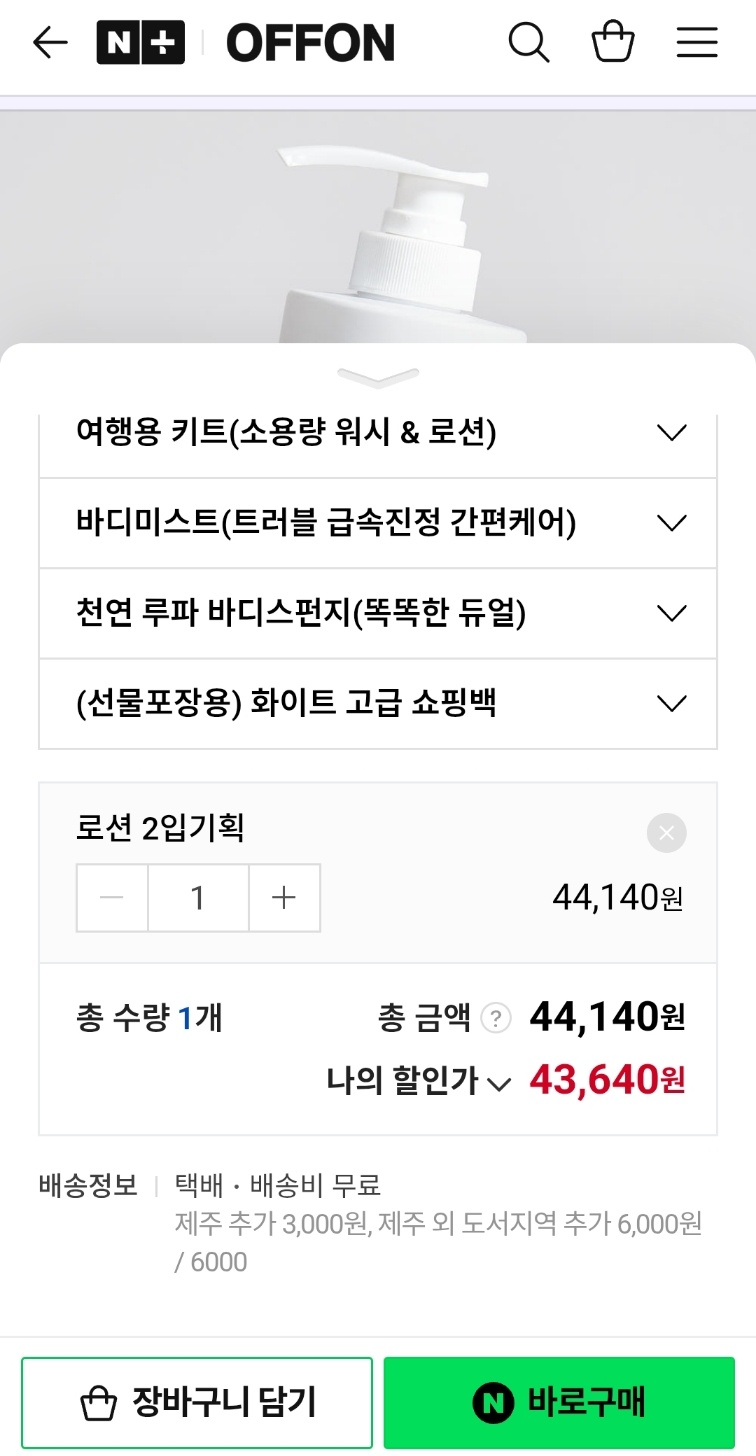Increase quantity with plus button

click(x=284, y=898)
